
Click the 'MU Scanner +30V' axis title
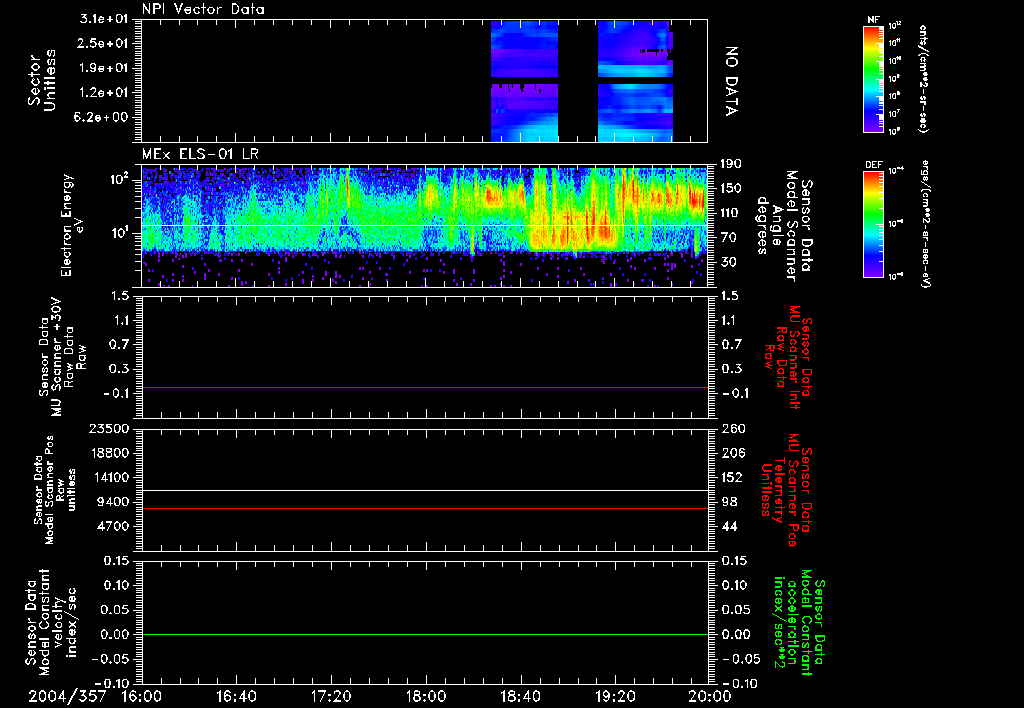(x=63, y=356)
